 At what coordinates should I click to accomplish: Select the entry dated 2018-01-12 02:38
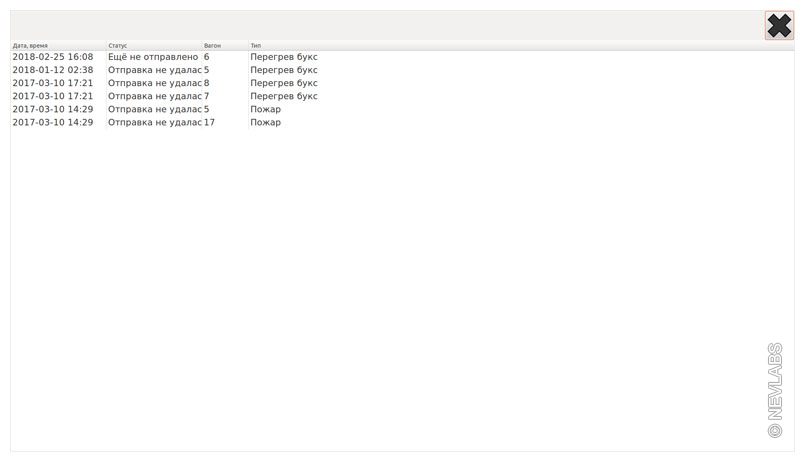(53, 70)
